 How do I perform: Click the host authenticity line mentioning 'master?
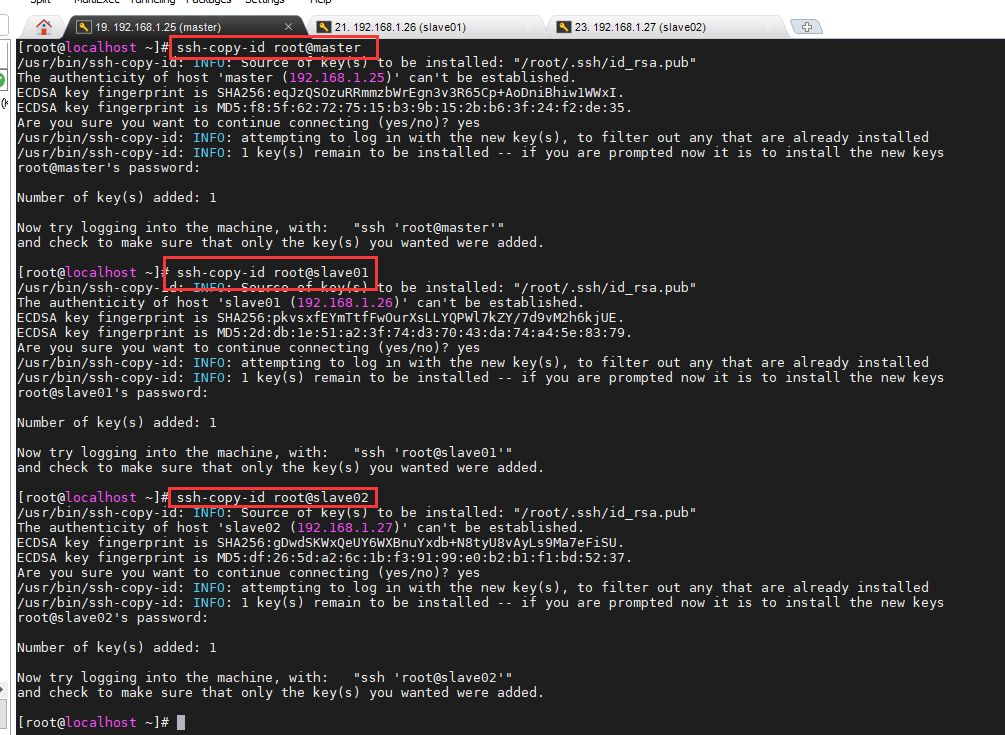[x=297, y=78]
